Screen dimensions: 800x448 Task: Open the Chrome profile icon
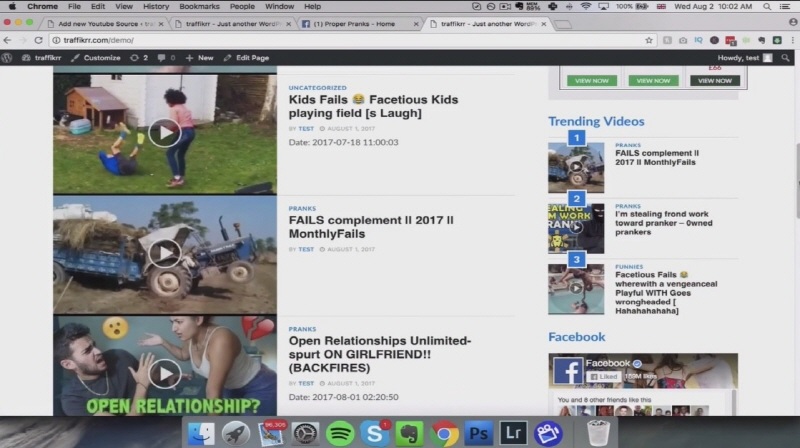[x=793, y=23]
